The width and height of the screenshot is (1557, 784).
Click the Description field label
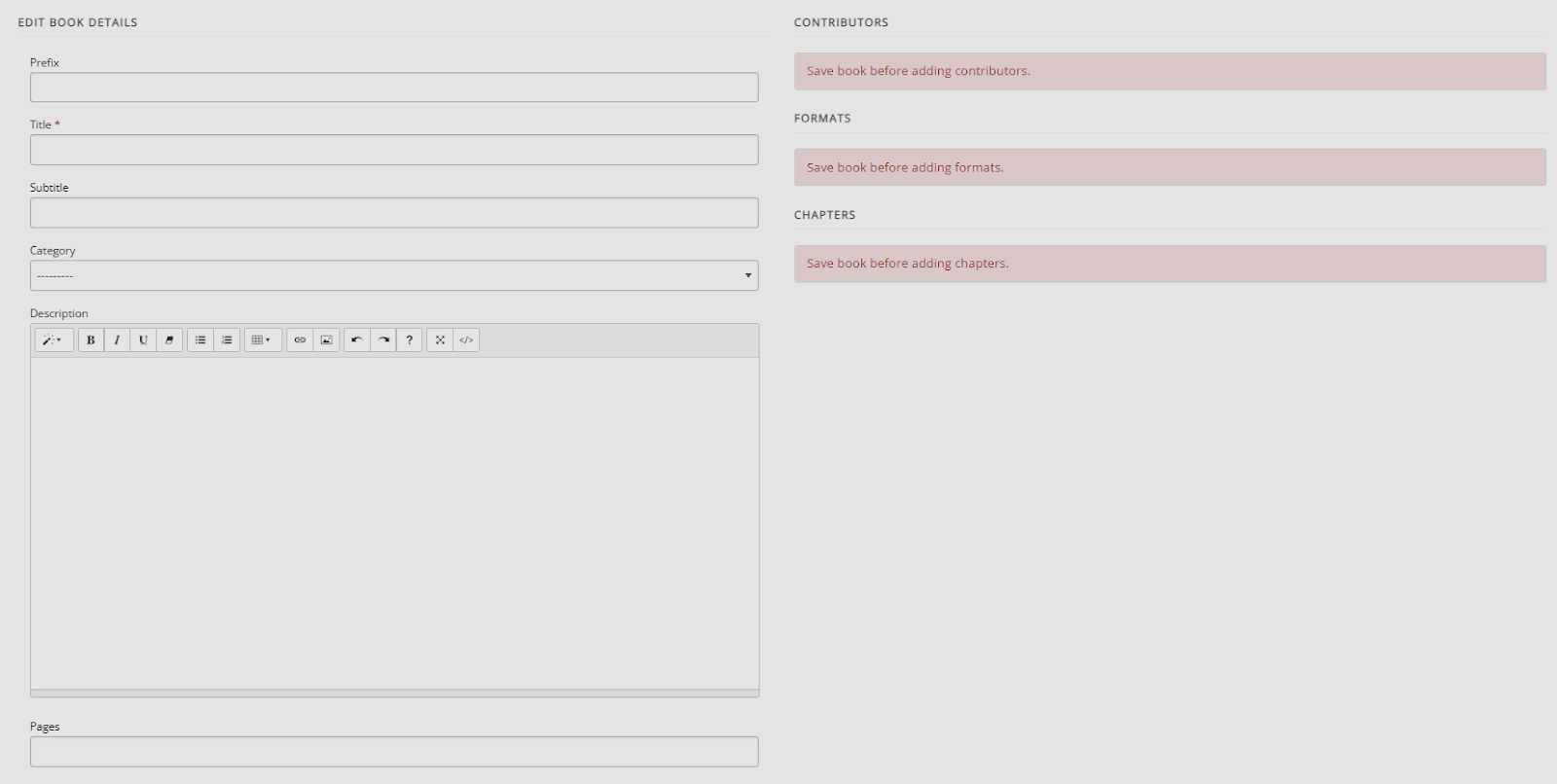click(x=58, y=313)
